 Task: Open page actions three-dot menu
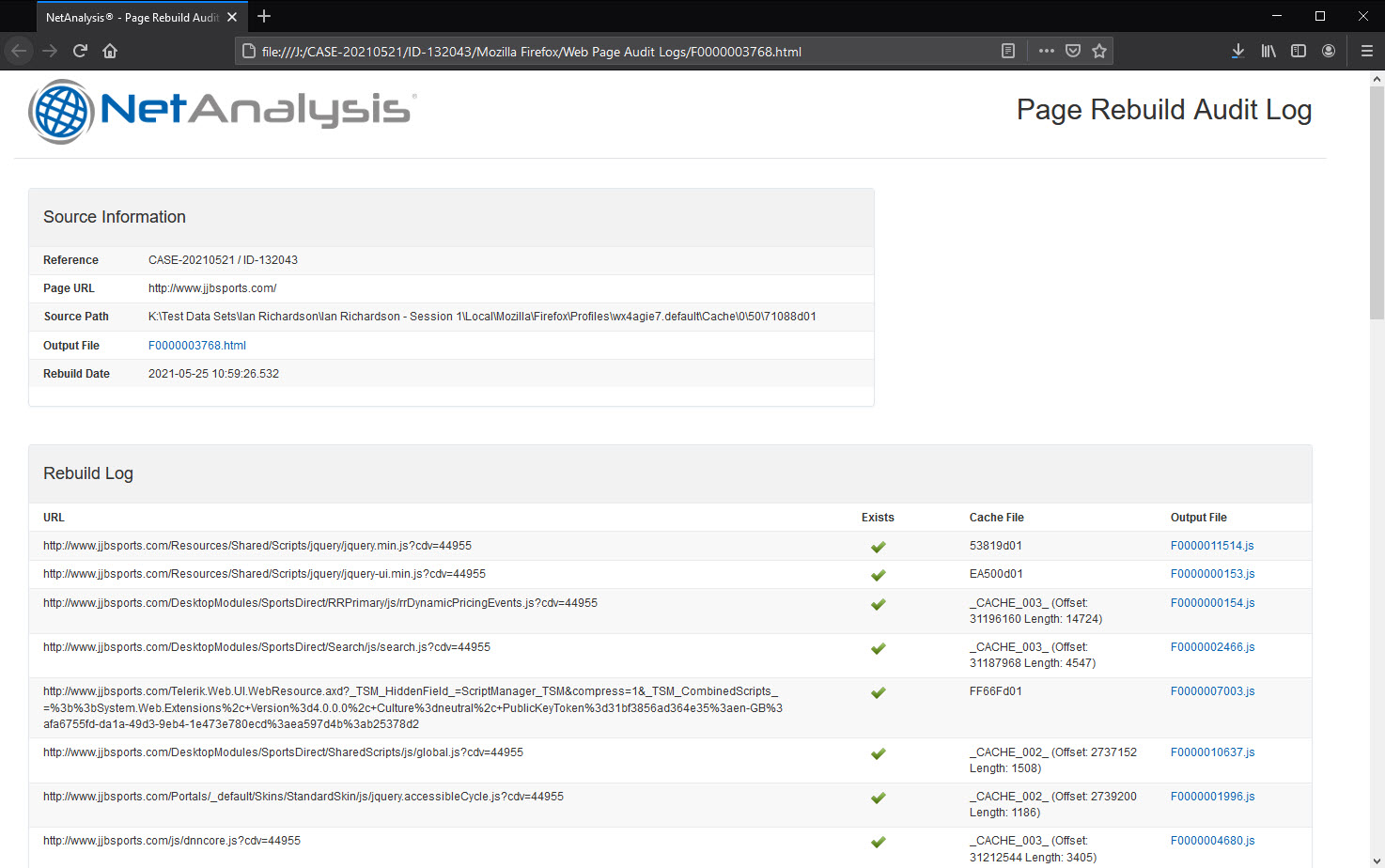(1047, 51)
